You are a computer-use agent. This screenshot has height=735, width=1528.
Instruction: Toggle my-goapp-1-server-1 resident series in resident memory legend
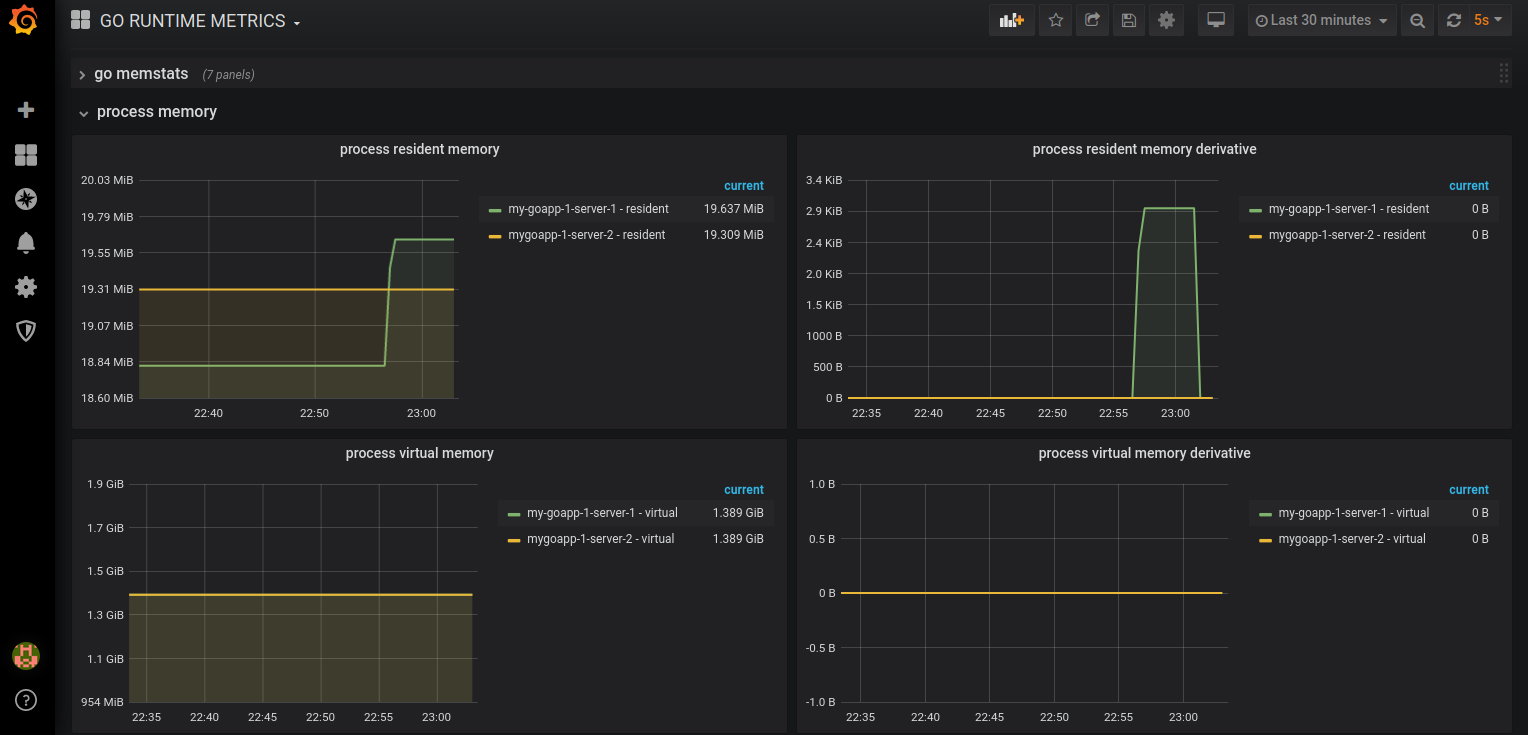coord(588,209)
